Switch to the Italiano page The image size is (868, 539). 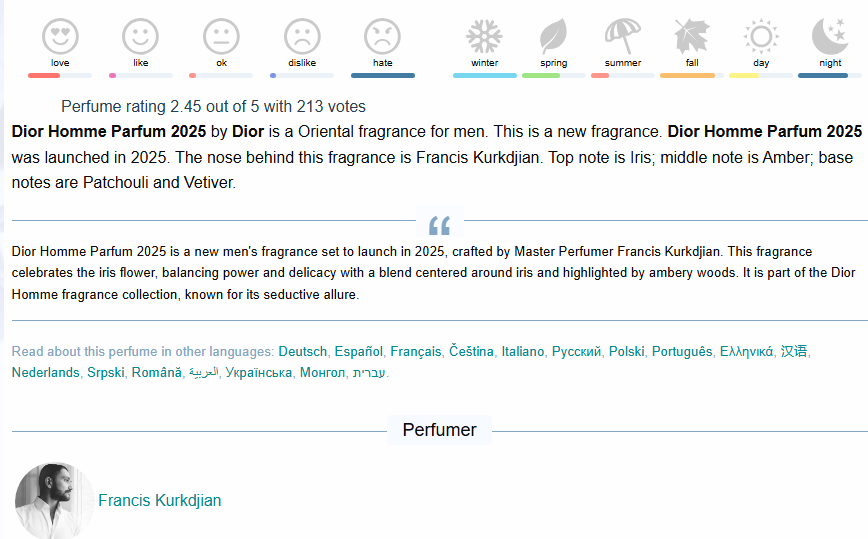(x=523, y=351)
